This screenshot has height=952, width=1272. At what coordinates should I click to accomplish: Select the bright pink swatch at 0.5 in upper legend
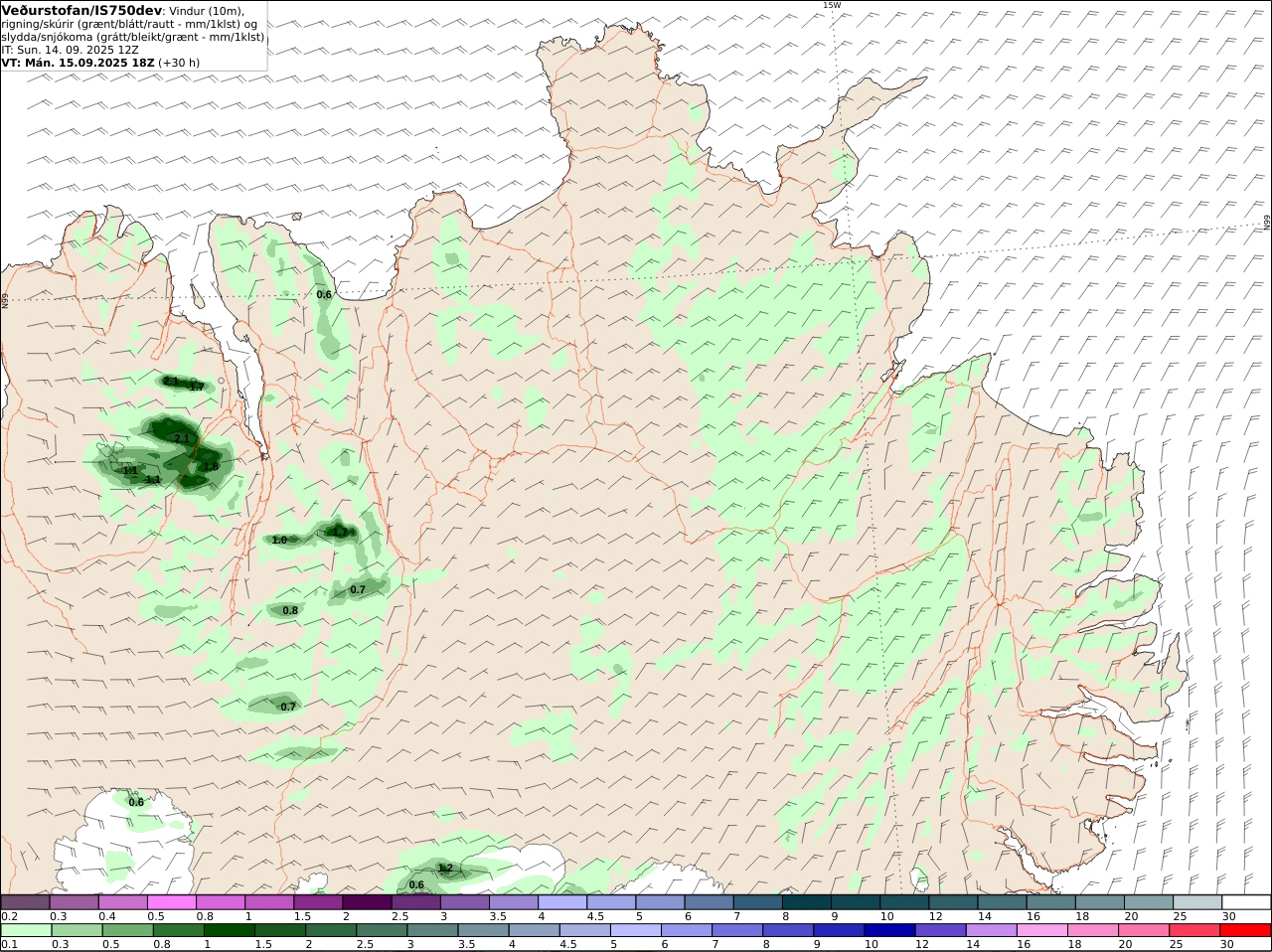pyautogui.click(x=171, y=902)
